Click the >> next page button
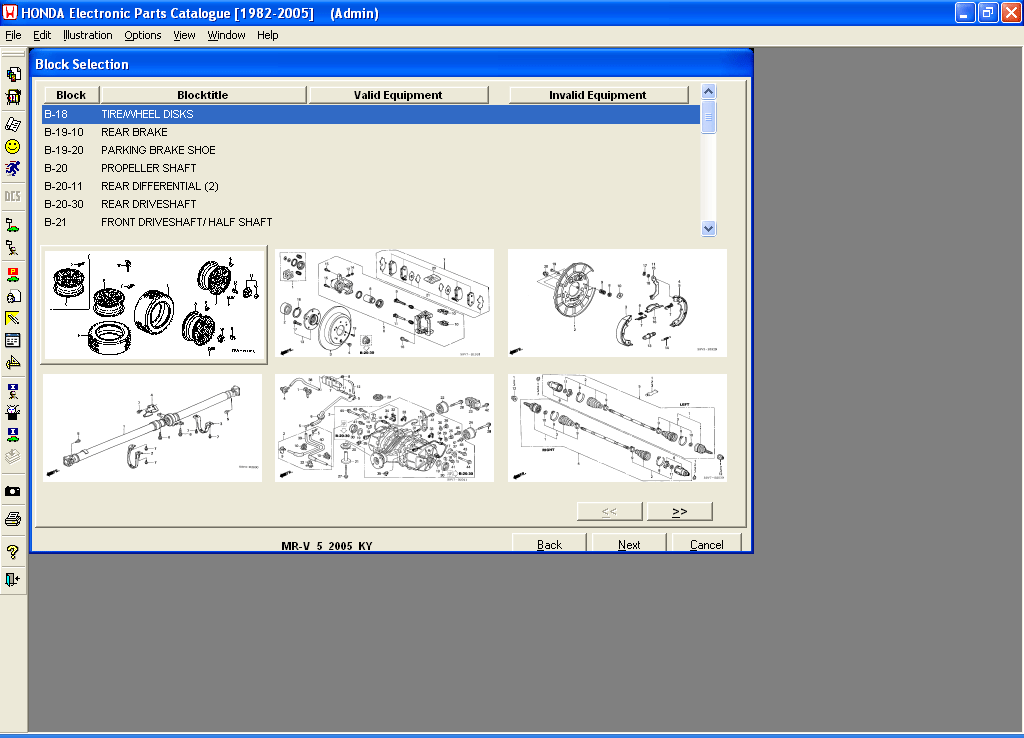Screen dimensions: 1024x738 (679, 511)
